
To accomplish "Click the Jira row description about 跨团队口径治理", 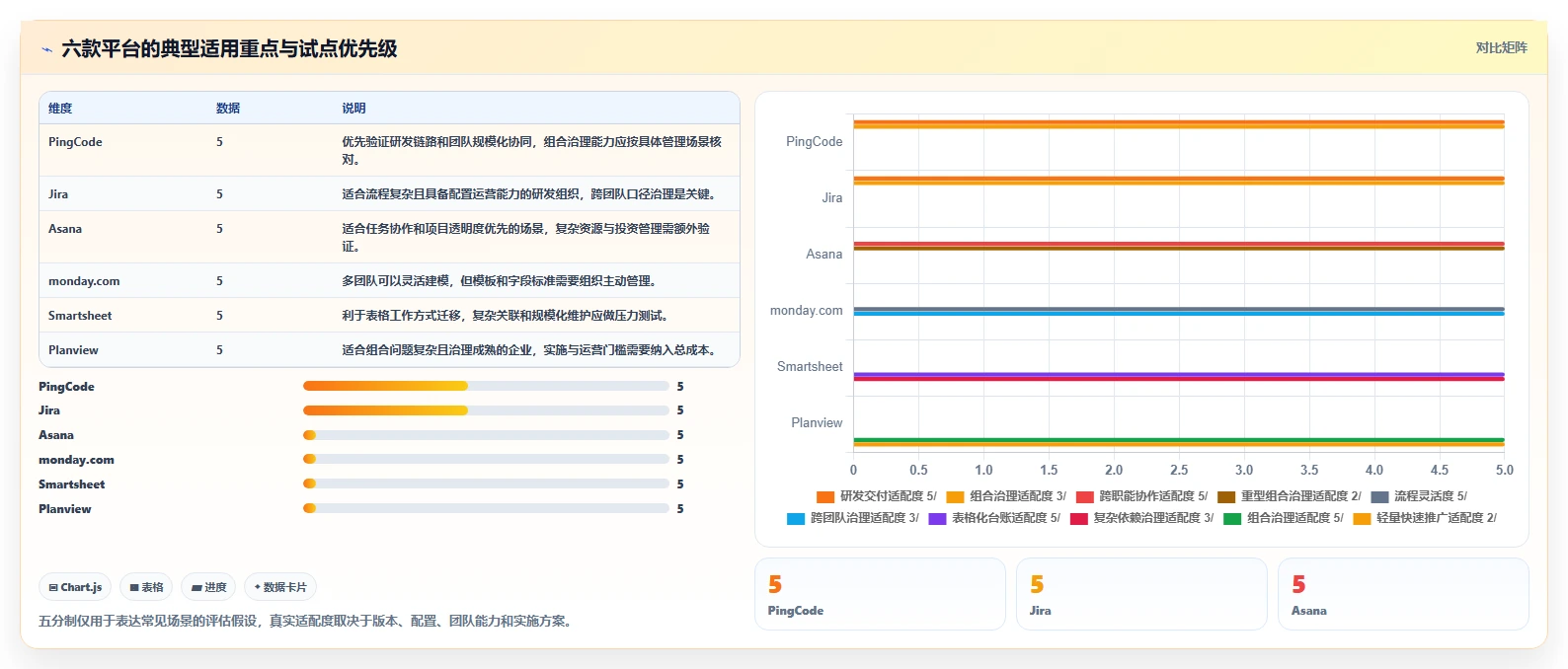I will pos(528,194).
